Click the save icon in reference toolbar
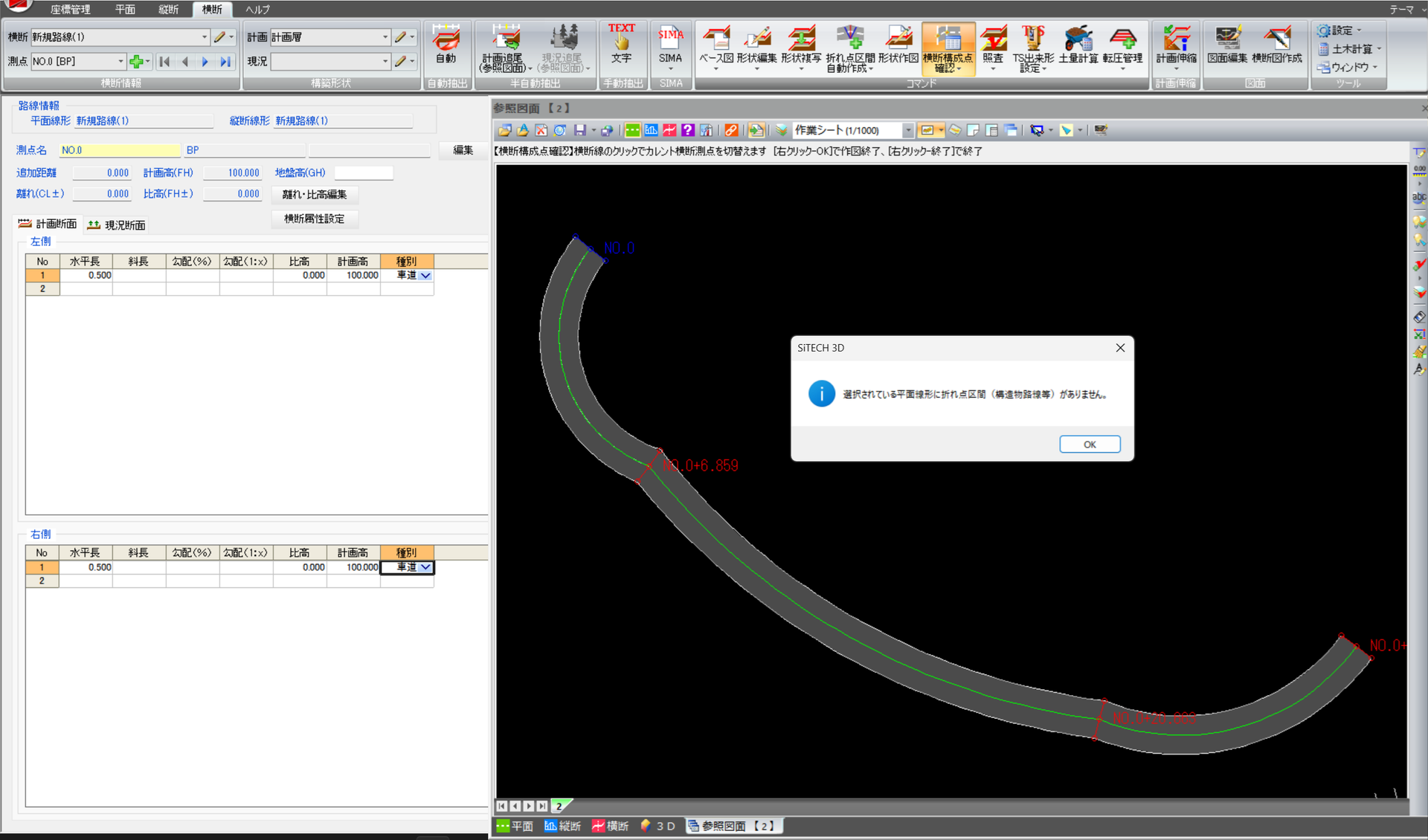This screenshot has width=1428, height=840. [580, 130]
